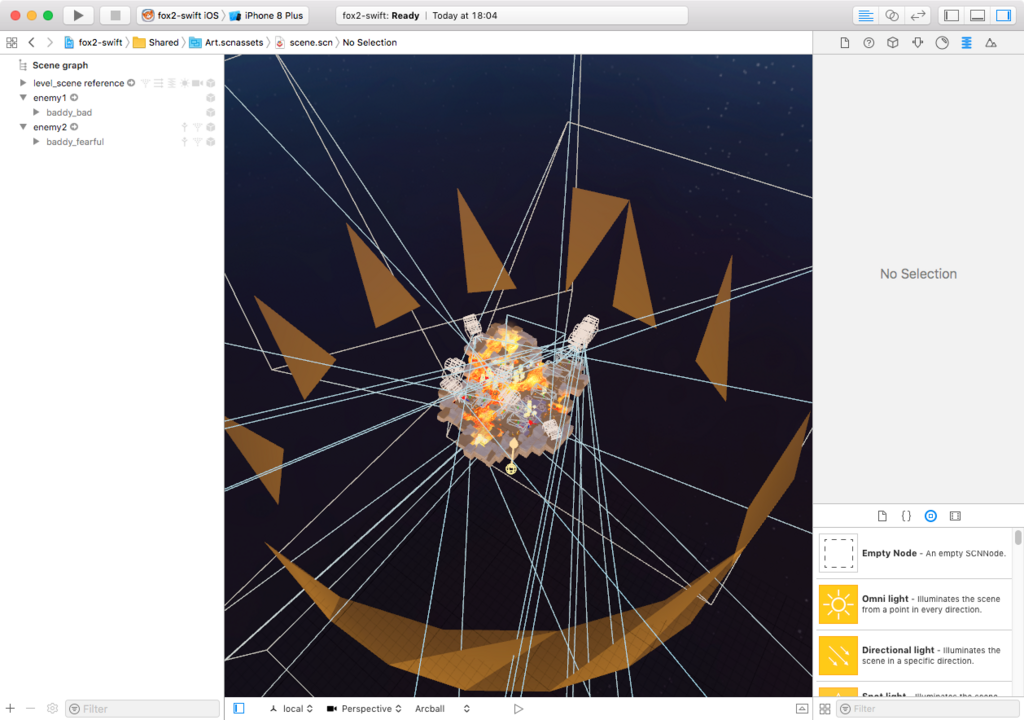Show the code snippet library

pyautogui.click(x=906, y=516)
